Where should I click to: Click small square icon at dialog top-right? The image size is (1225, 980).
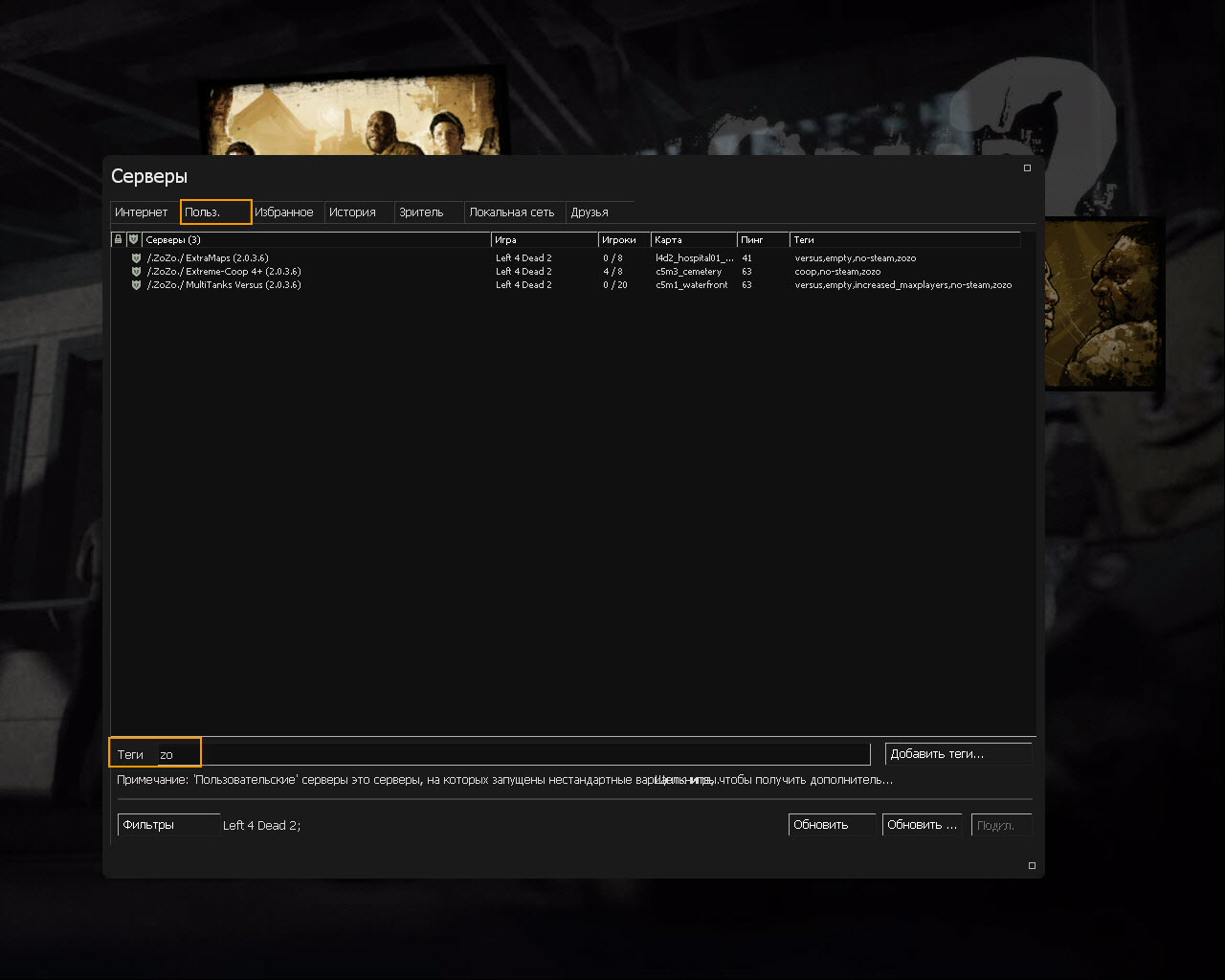1027,168
